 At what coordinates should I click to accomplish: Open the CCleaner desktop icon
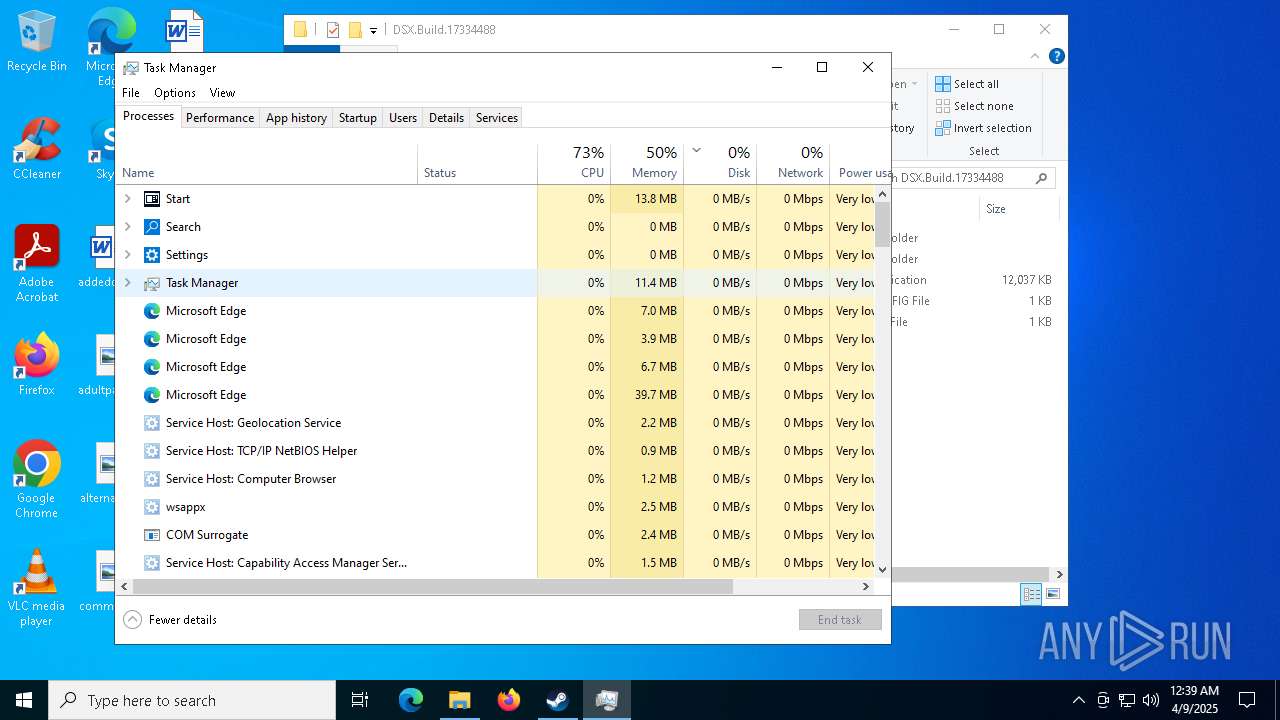click(x=36, y=149)
